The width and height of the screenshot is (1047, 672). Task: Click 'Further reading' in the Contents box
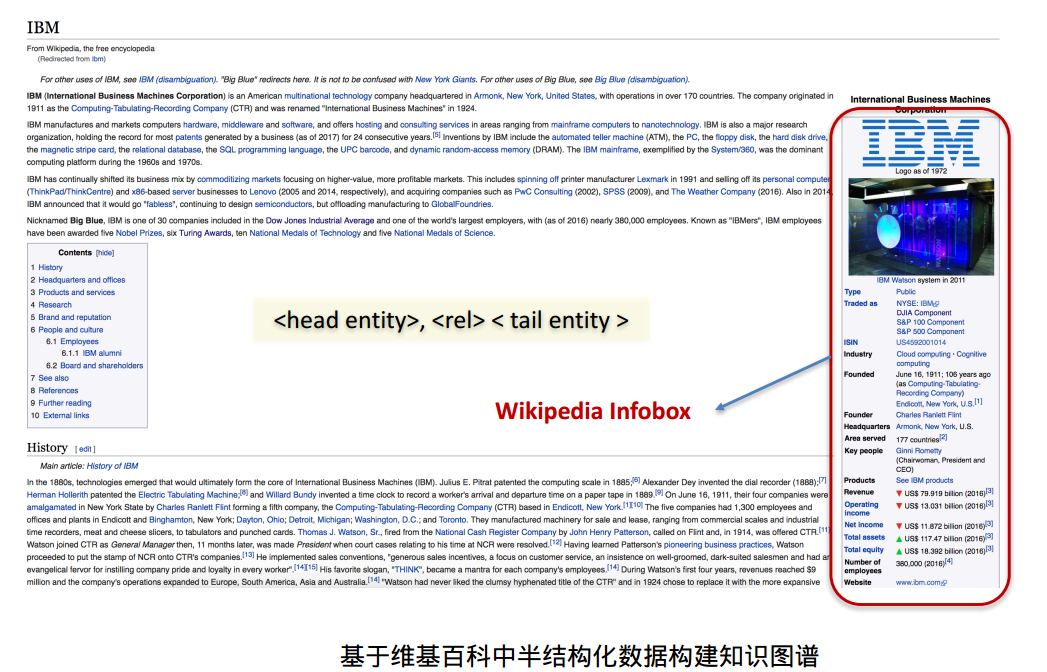[65, 403]
